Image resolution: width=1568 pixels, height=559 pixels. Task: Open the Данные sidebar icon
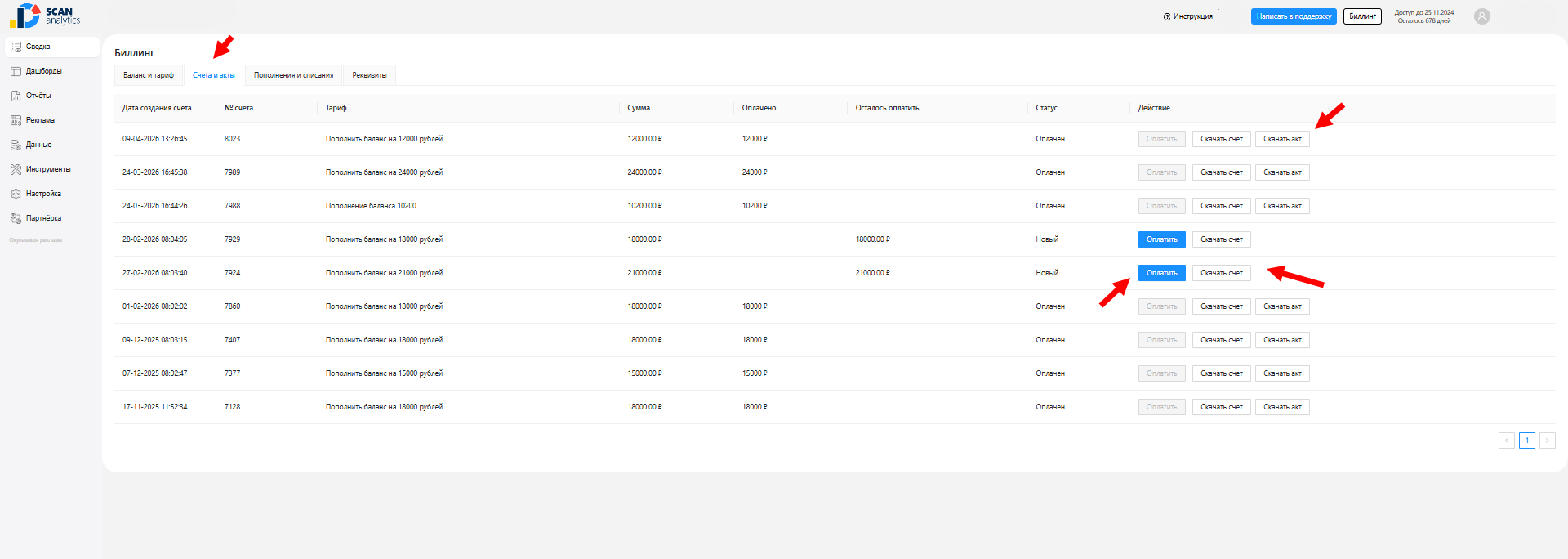pyautogui.click(x=16, y=145)
